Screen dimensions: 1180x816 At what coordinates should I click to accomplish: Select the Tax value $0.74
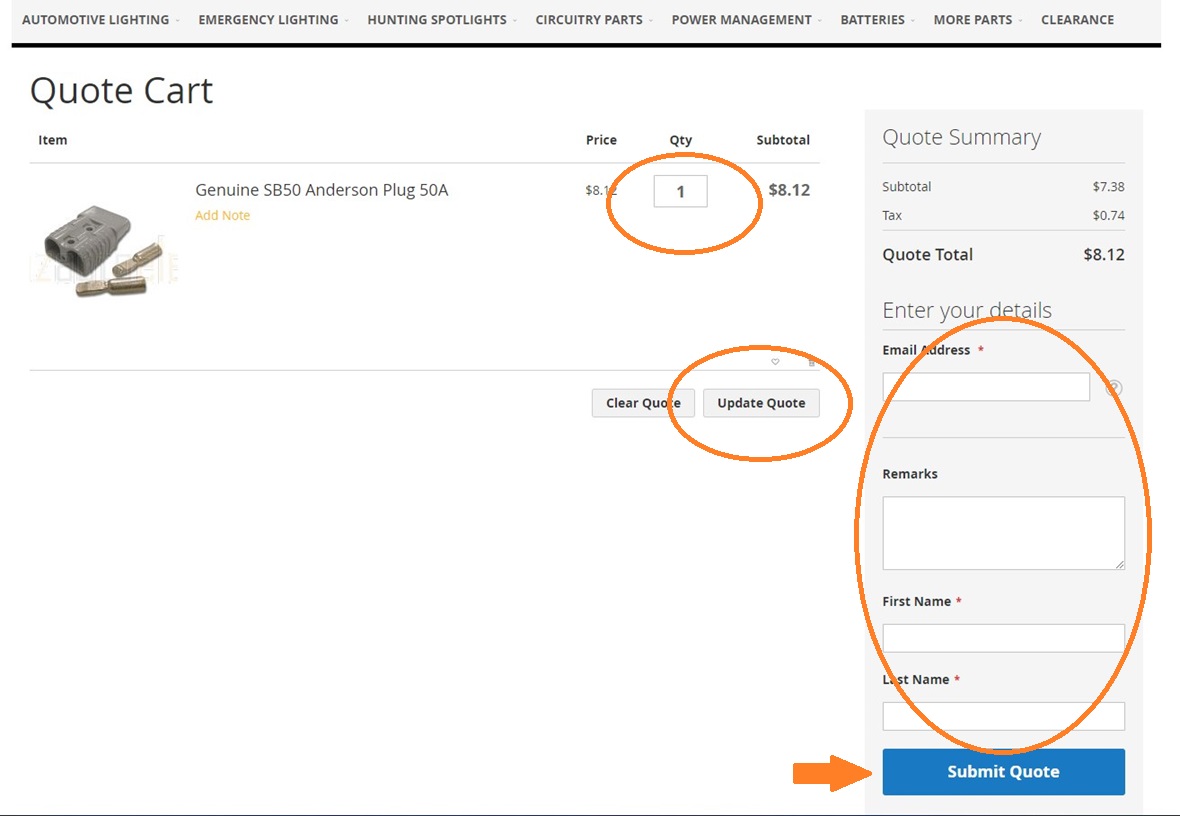tap(1109, 215)
